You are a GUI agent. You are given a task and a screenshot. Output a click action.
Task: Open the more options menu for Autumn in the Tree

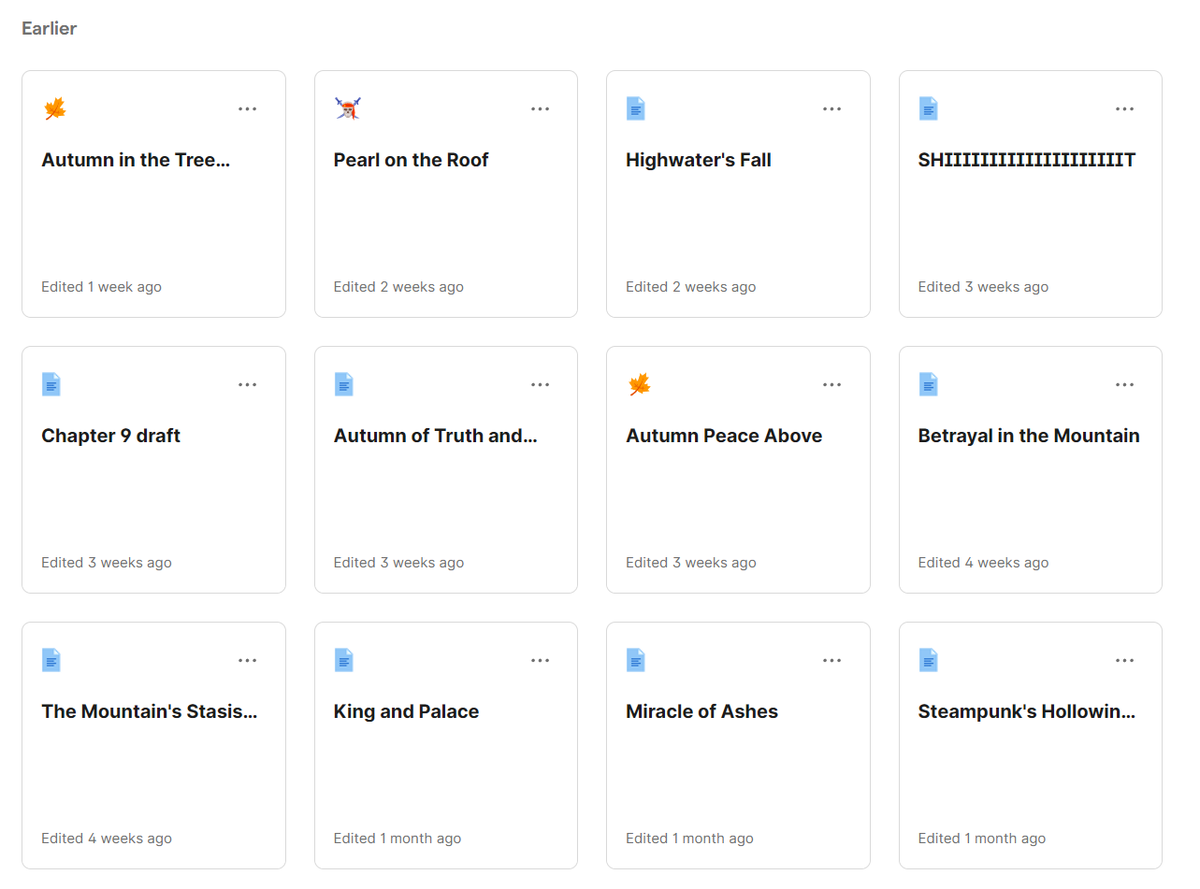(247, 109)
